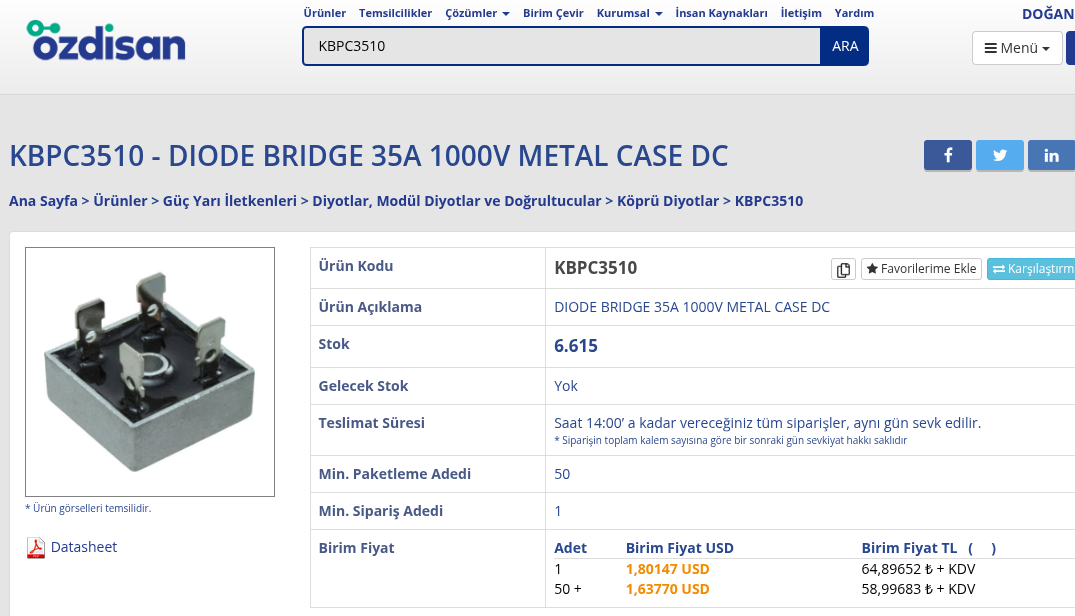This screenshot has height=616, width=1075.
Task: Share product on Facebook
Action: tap(947, 155)
